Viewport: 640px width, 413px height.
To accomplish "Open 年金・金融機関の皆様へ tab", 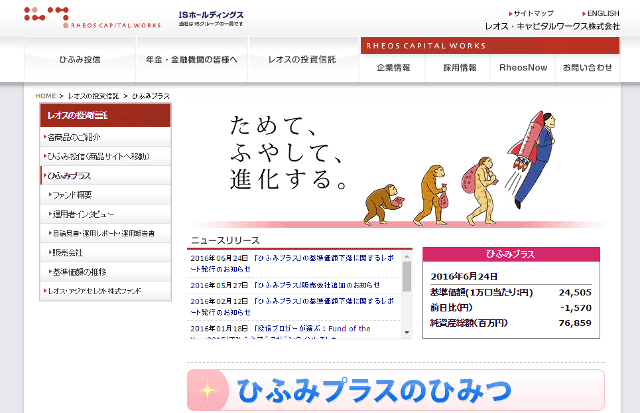I will [x=192, y=60].
